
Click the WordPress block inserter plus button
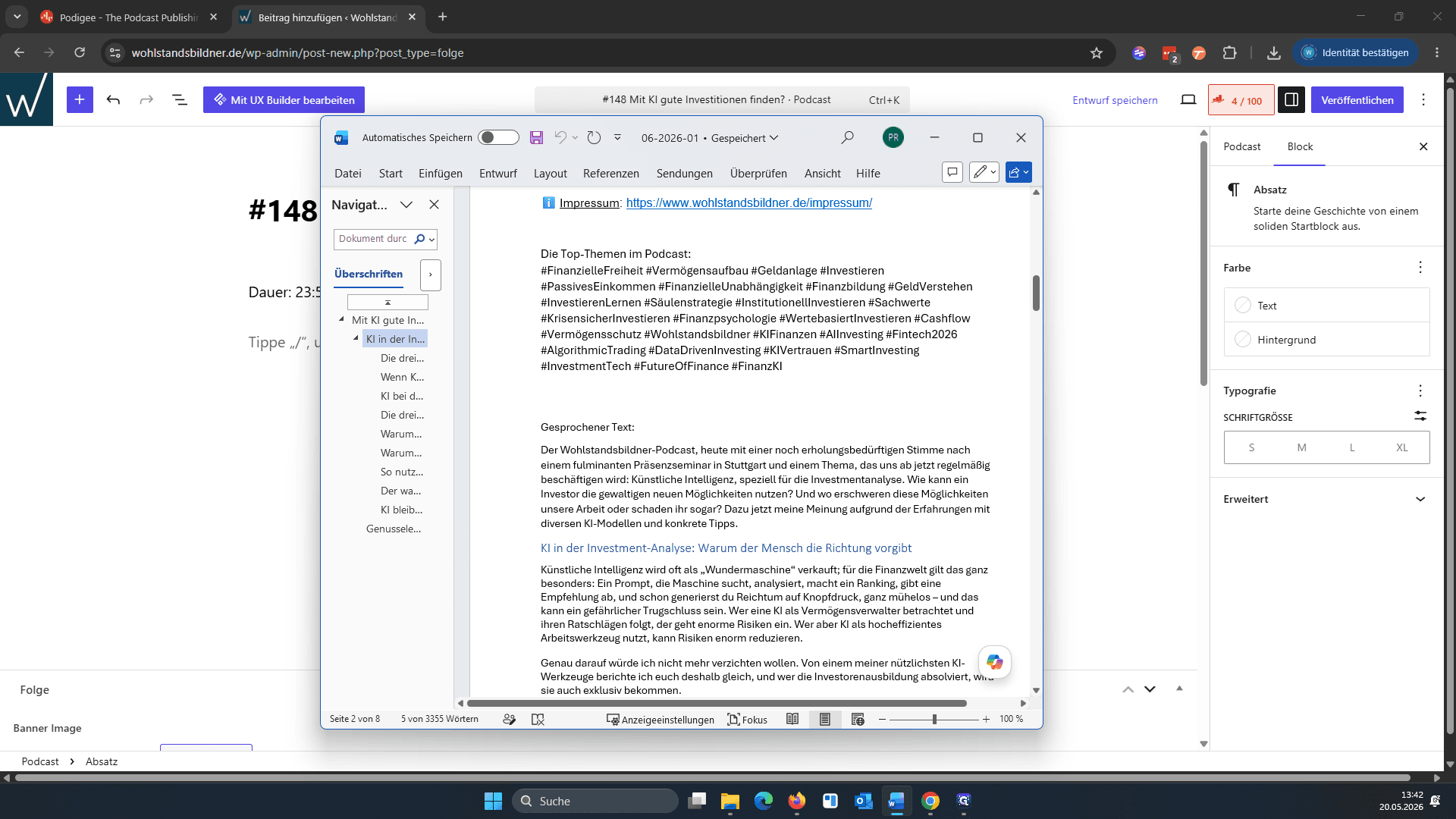coord(80,99)
